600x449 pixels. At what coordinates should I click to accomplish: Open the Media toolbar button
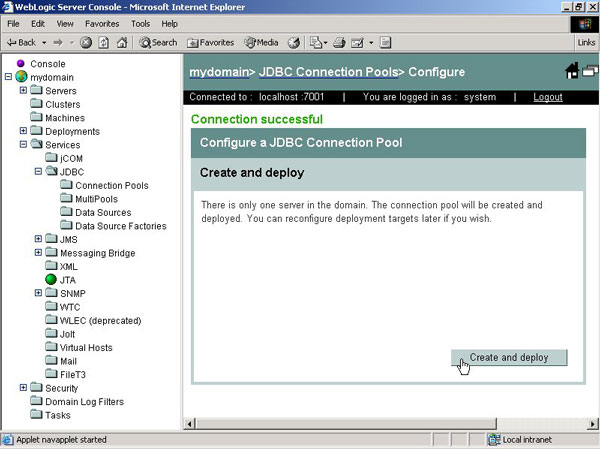pos(261,42)
